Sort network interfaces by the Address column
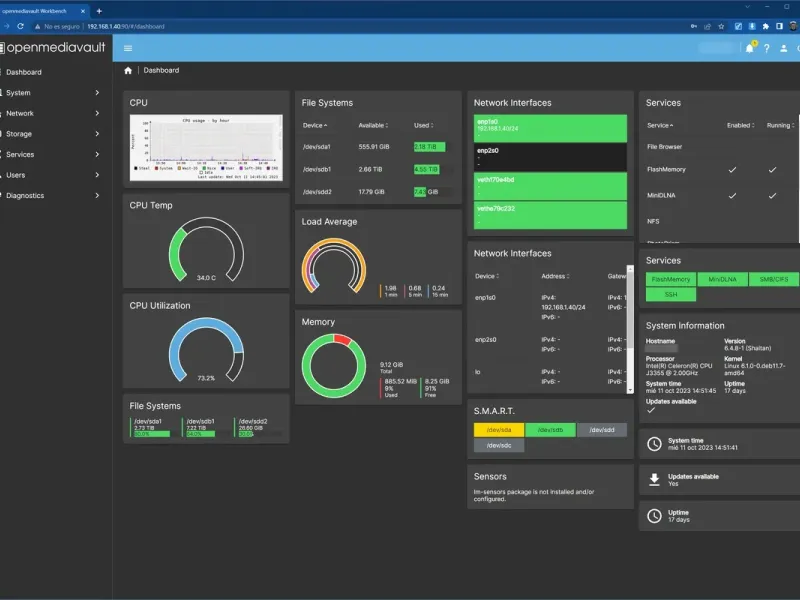The width and height of the screenshot is (800, 600). click(555, 277)
